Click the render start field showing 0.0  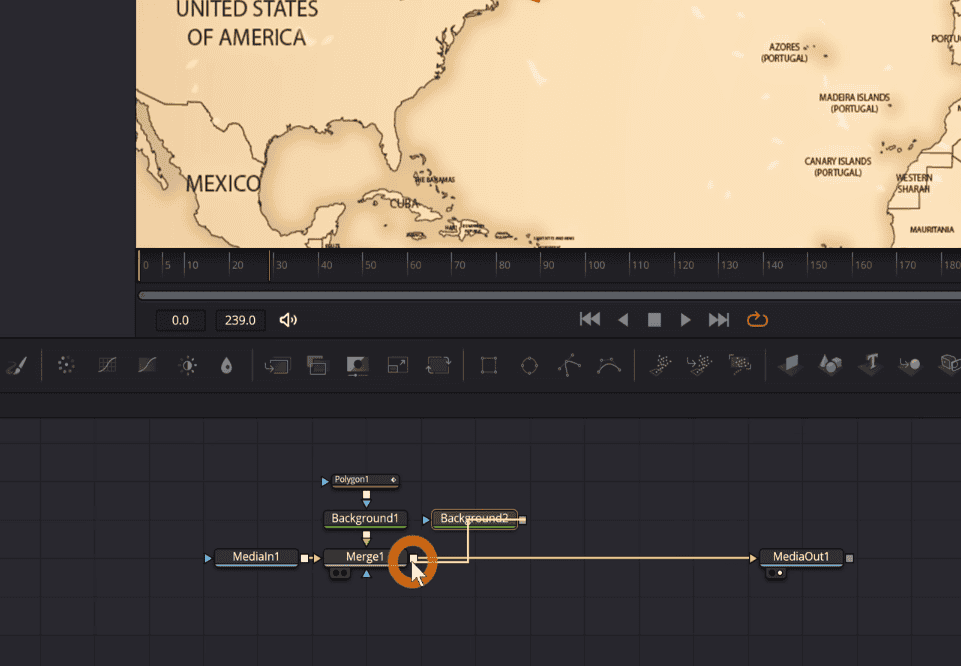(180, 320)
